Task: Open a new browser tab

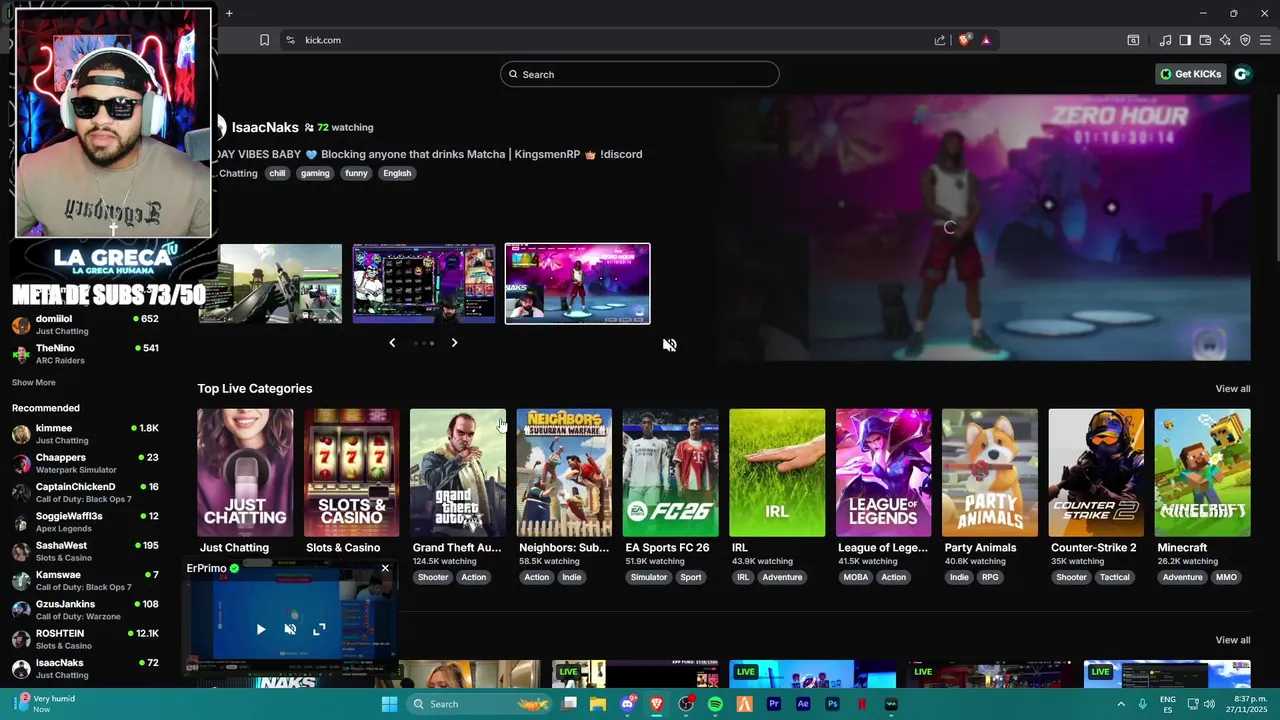Action: coord(229,13)
